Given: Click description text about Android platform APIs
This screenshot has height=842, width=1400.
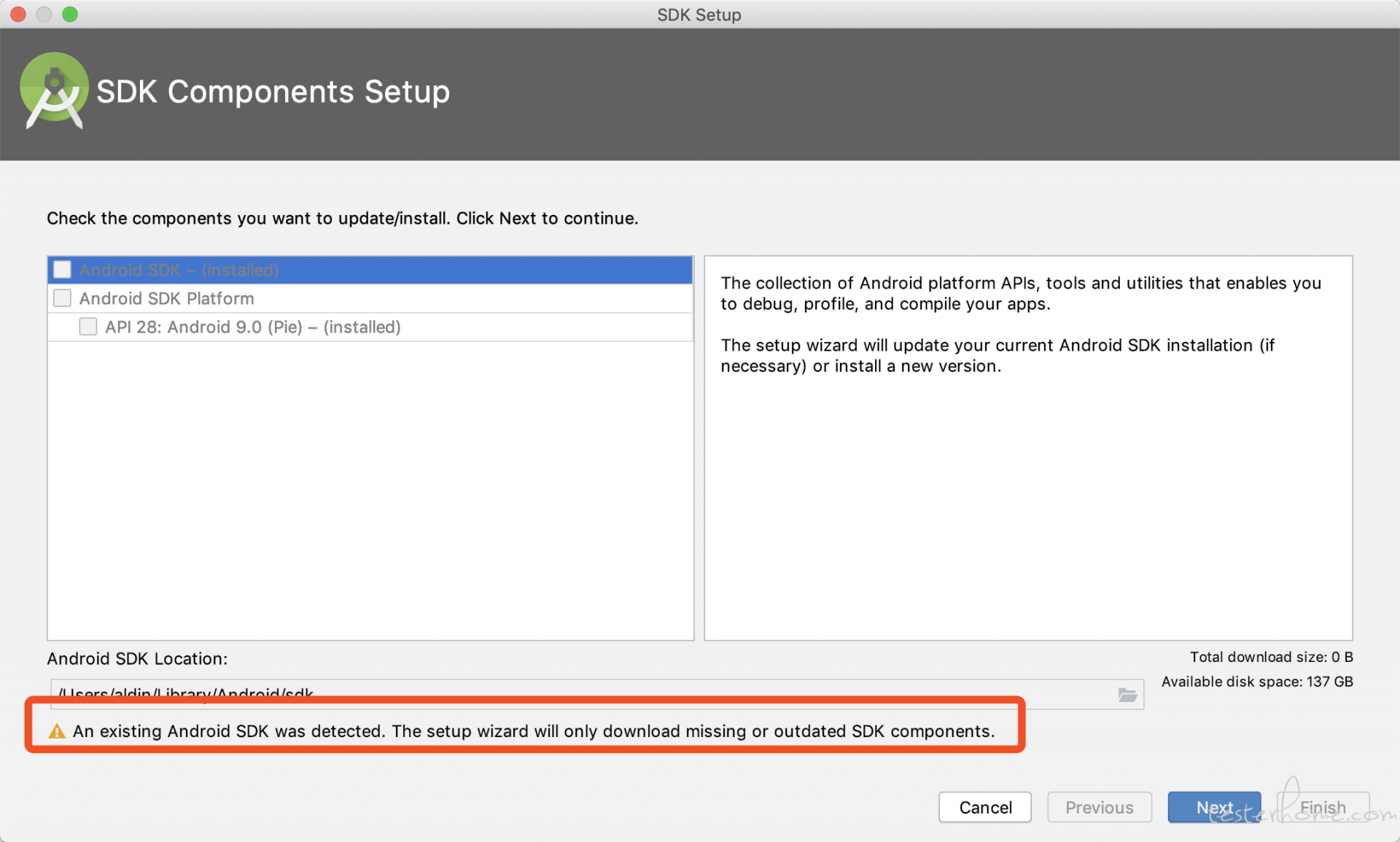Looking at the screenshot, I should pos(1021,293).
